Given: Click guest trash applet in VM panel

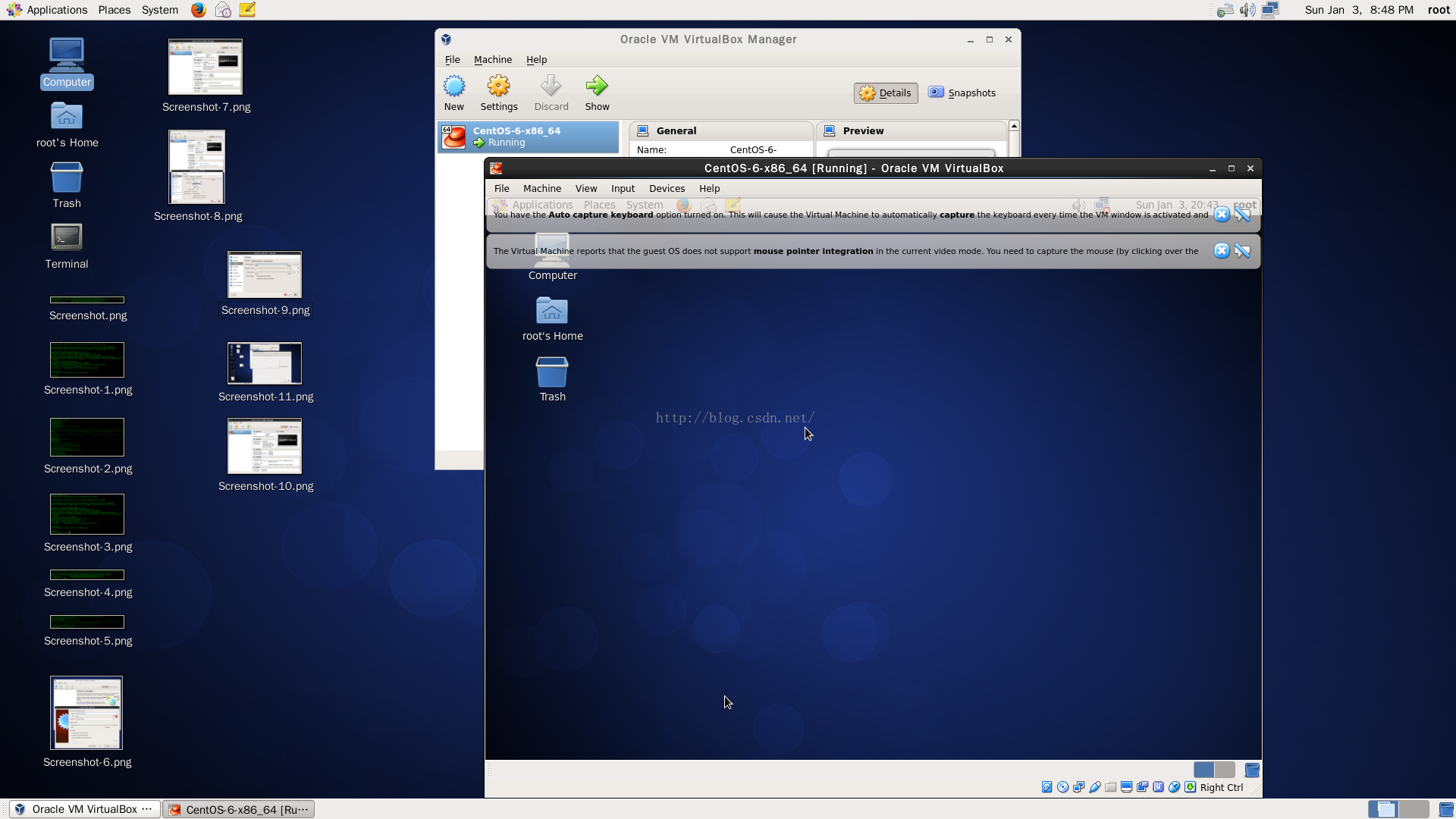Looking at the screenshot, I should pos(1252,770).
